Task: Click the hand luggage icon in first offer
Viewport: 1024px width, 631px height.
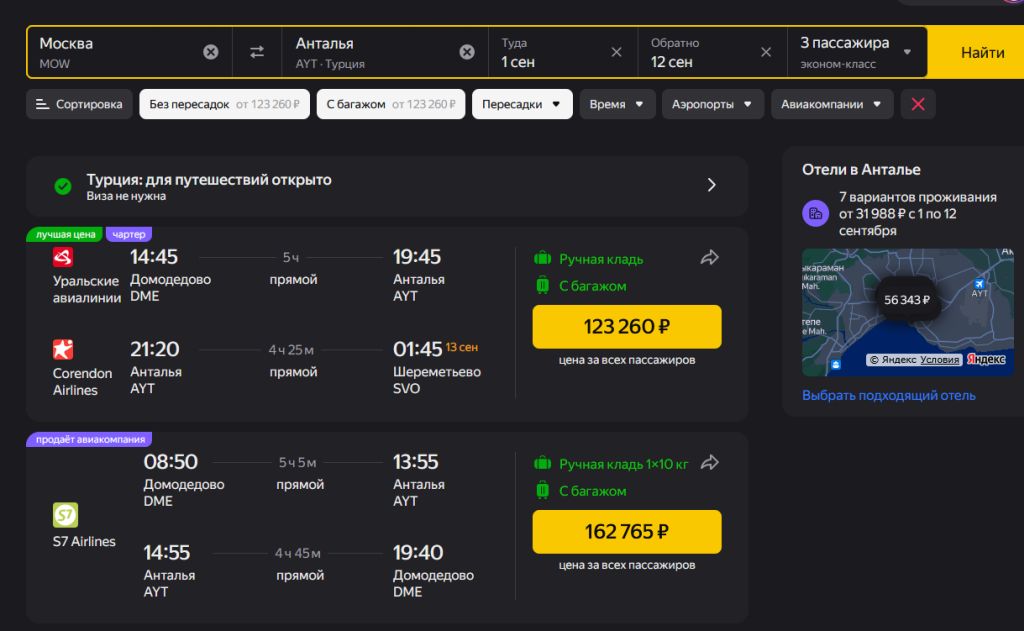Action: tap(543, 259)
